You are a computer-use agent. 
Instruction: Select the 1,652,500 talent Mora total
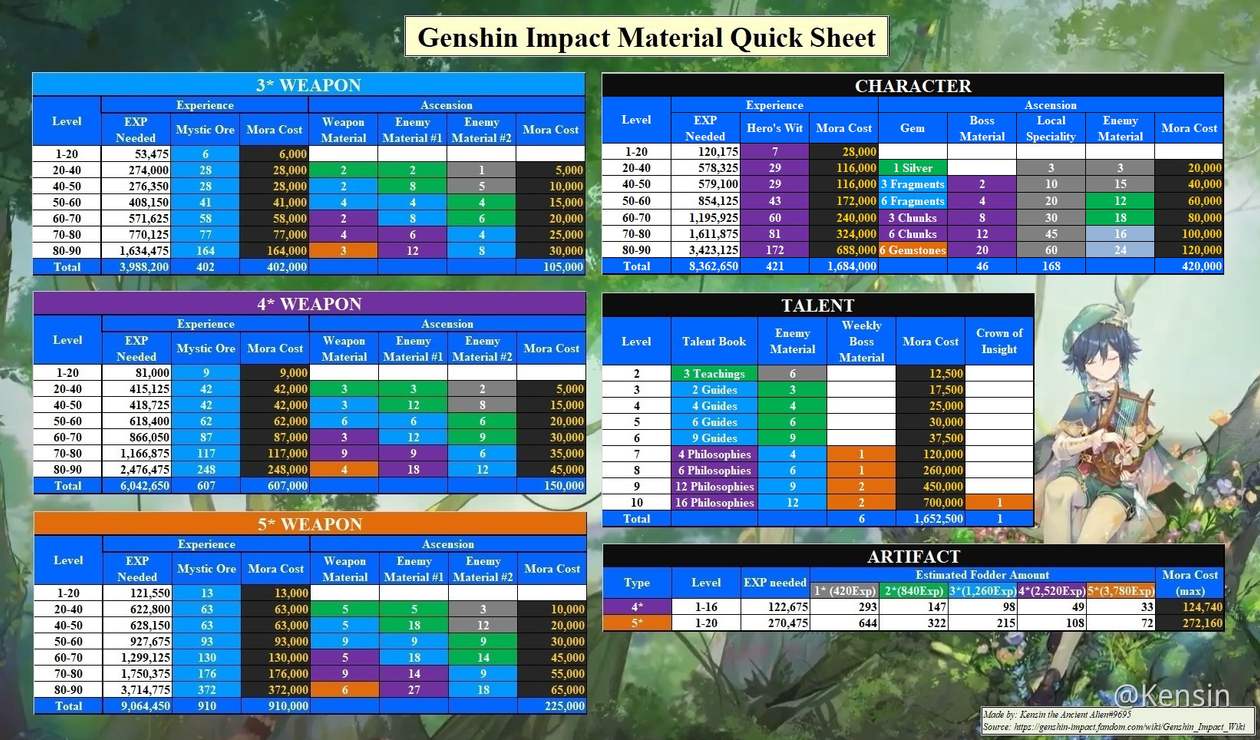[x=931, y=518]
